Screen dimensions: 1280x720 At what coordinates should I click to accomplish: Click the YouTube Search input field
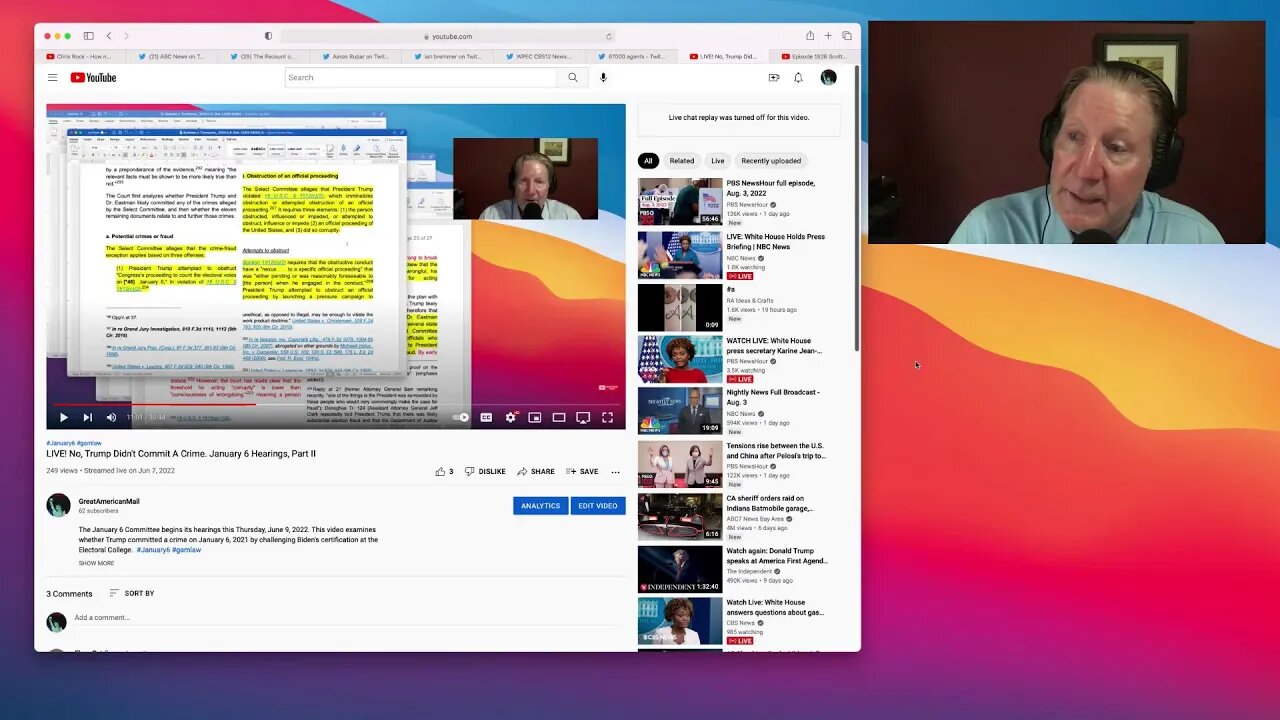click(x=420, y=77)
